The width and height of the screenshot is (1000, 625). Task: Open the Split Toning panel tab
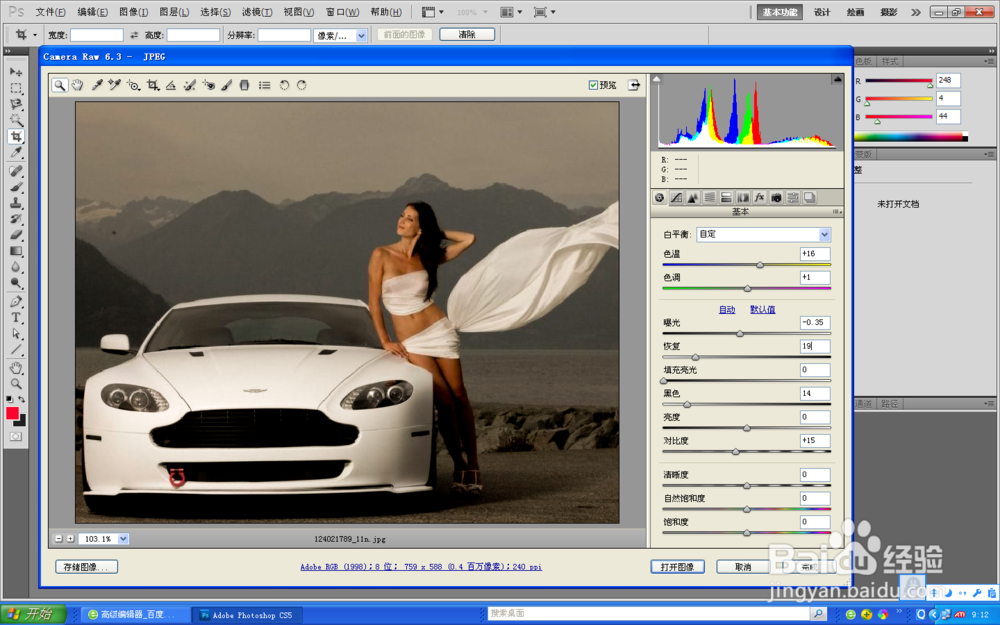726,198
